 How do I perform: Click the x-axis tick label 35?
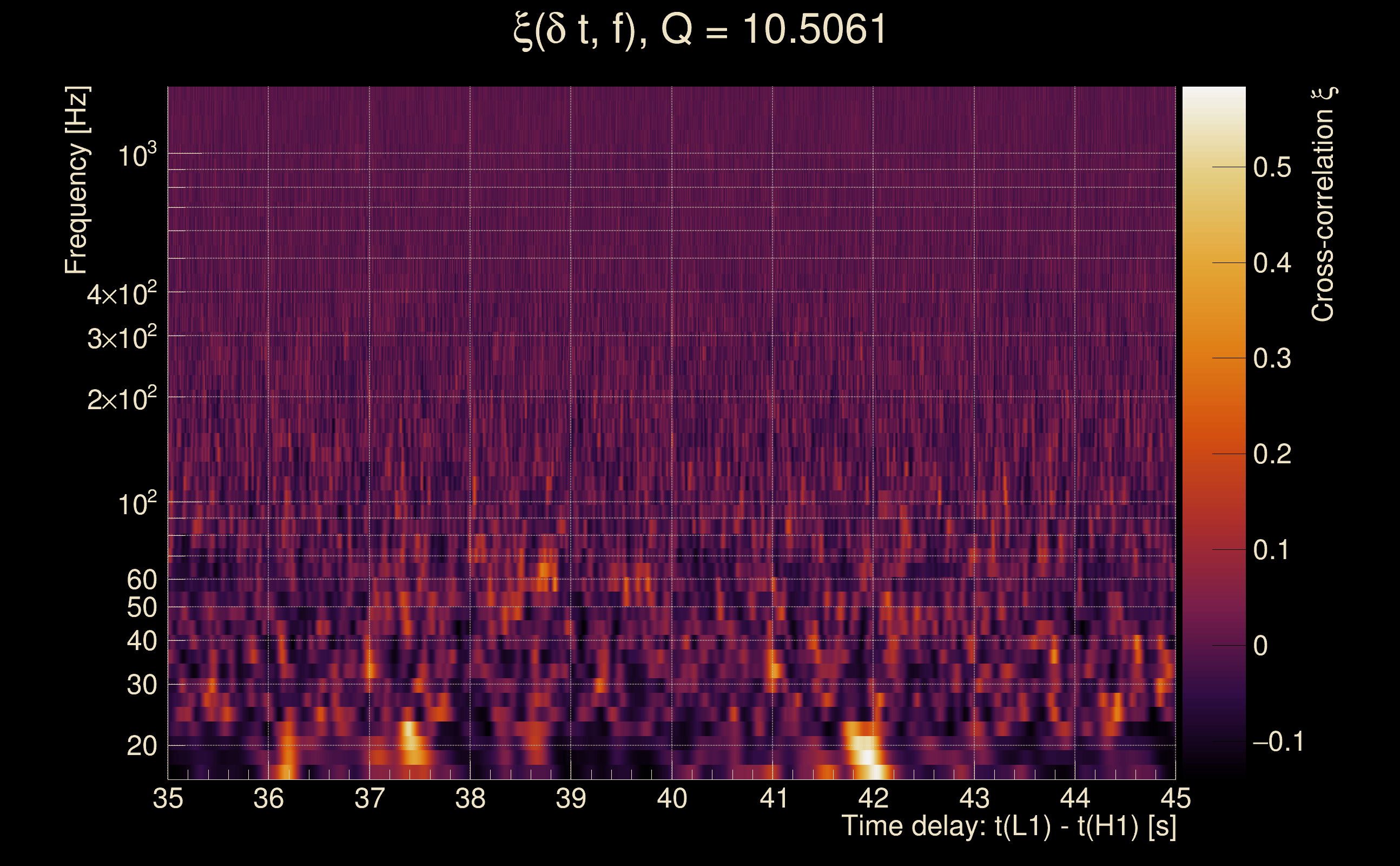click(x=168, y=798)
